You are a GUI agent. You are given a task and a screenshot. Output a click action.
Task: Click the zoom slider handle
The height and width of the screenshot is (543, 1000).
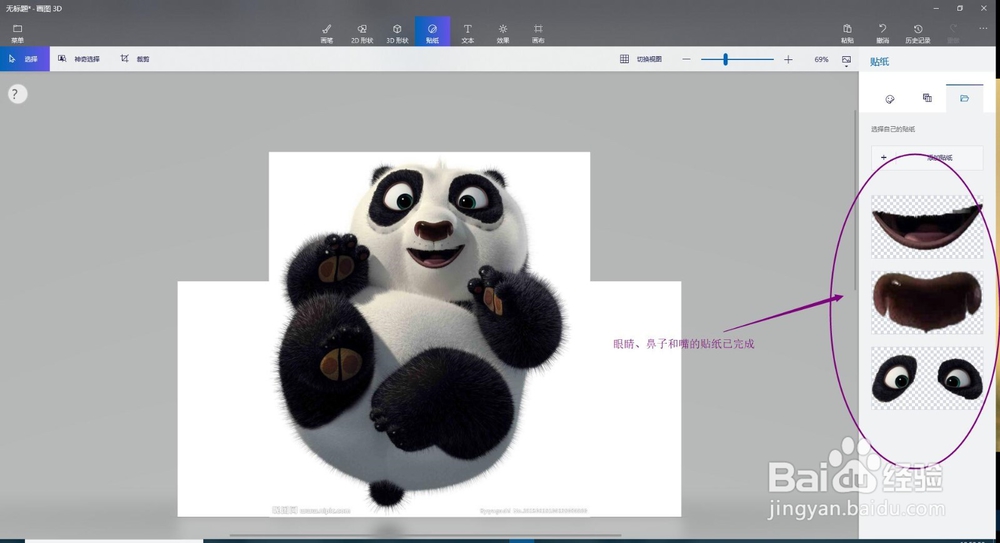(725, 59)
